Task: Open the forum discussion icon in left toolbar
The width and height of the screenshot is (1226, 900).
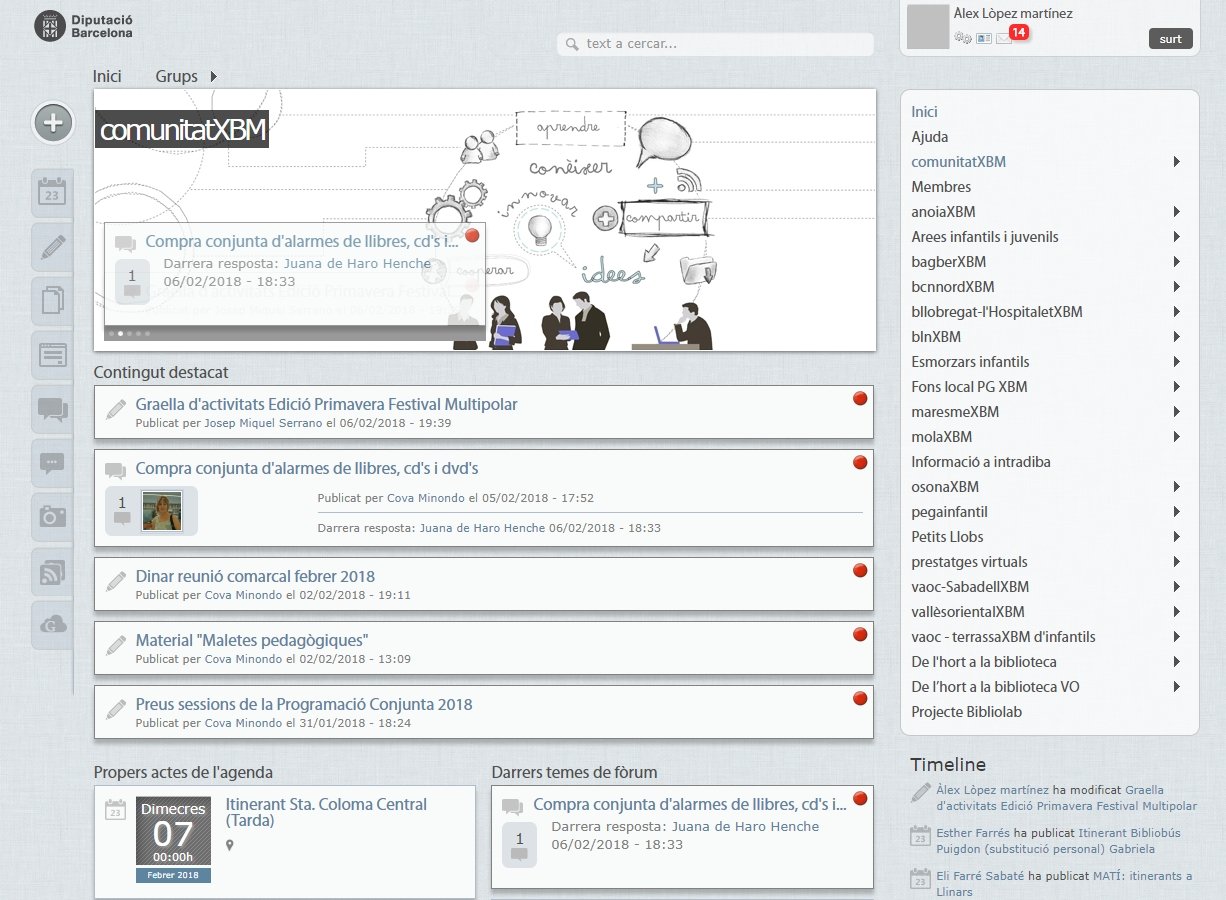Action: [x=52, y=410]
